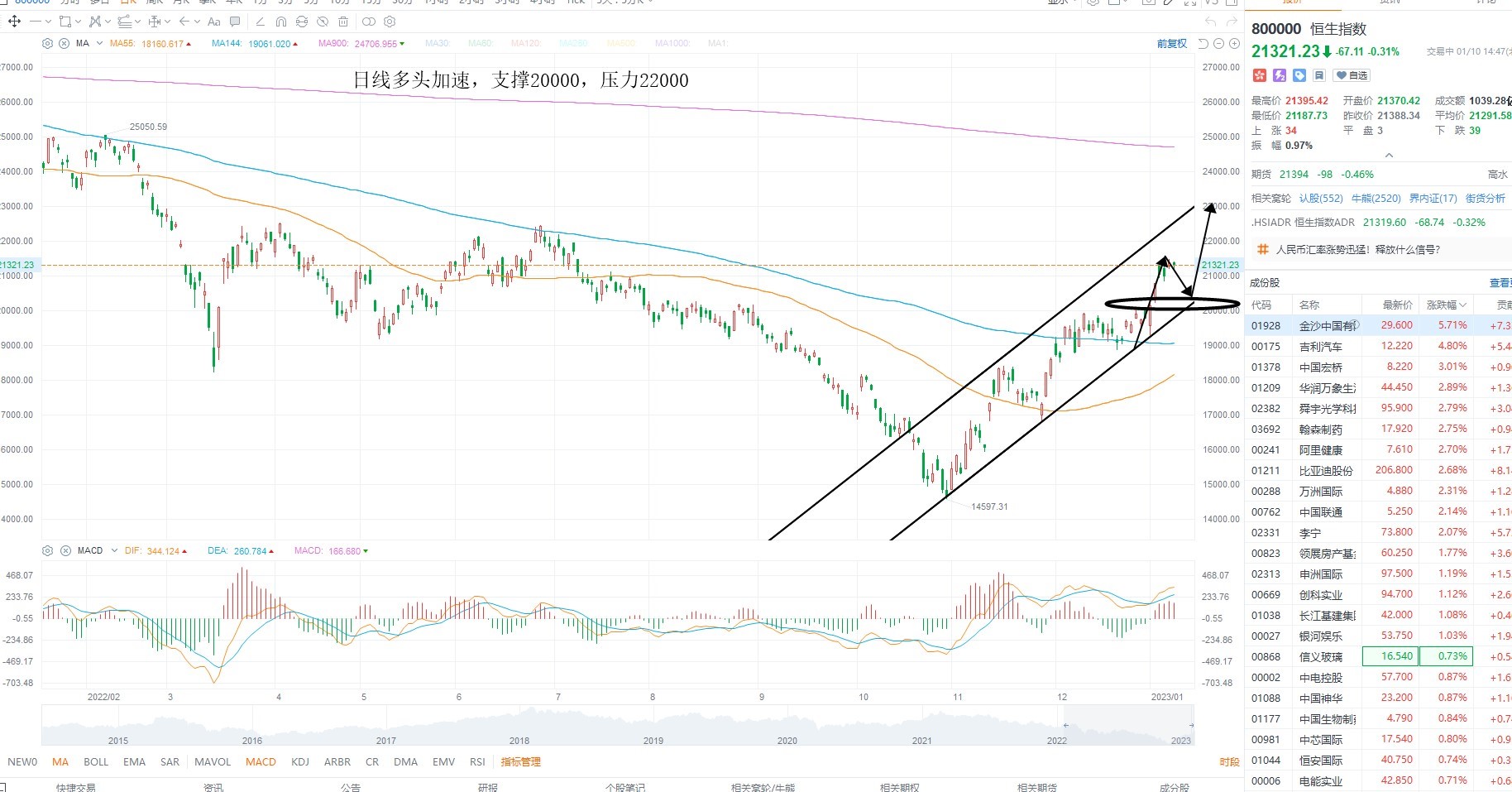Expand the MACD indicator dropdown
The width and height of the screenshot is (1512, 792).
click(113, 550)
